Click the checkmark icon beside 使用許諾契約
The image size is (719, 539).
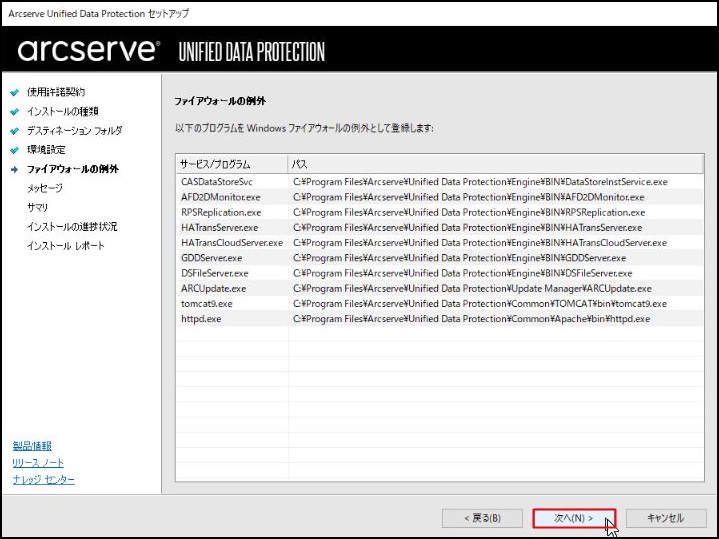click(15, 92)
